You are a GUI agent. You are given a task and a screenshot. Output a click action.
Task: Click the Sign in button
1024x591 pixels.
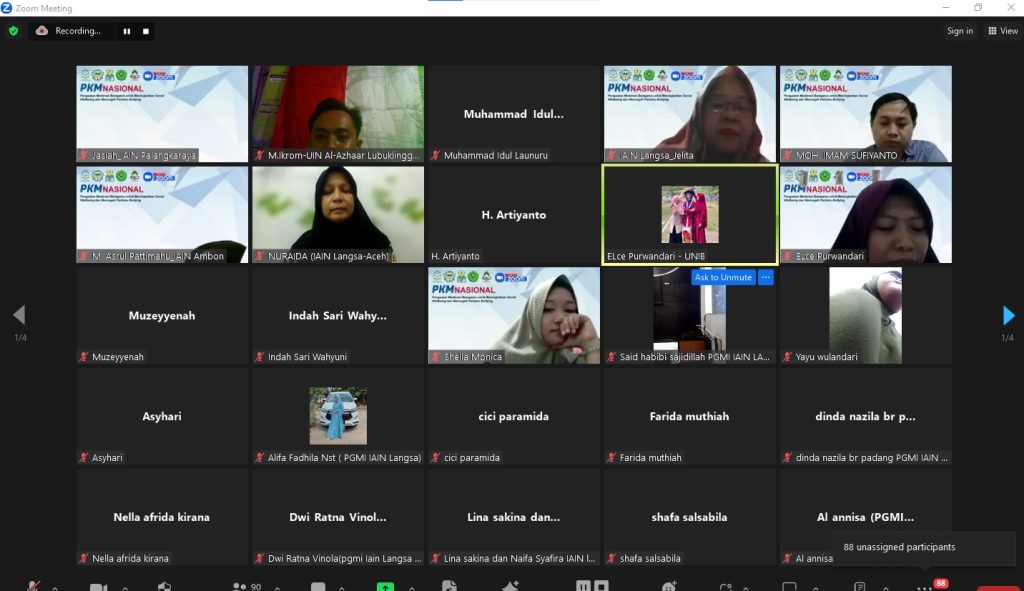[960, 31]
